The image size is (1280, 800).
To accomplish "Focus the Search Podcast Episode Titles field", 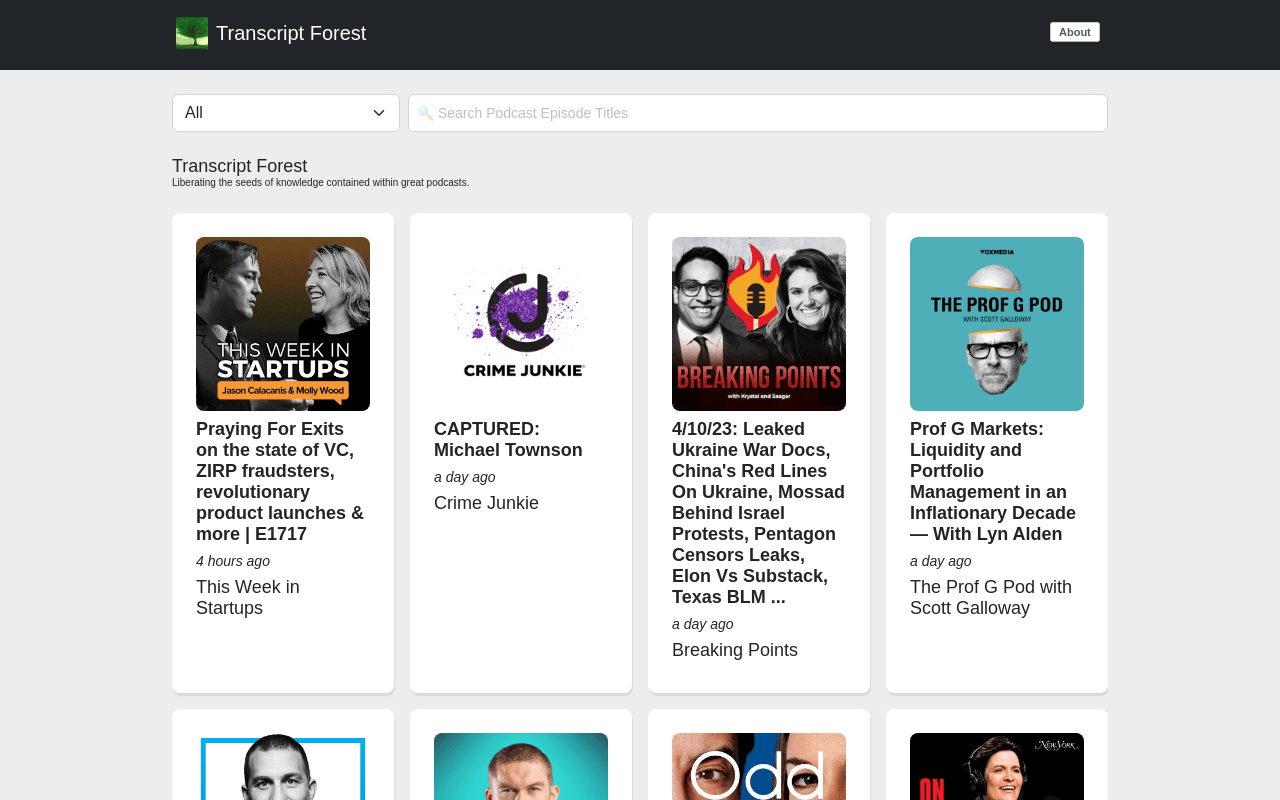I will [x=758, y=113].
